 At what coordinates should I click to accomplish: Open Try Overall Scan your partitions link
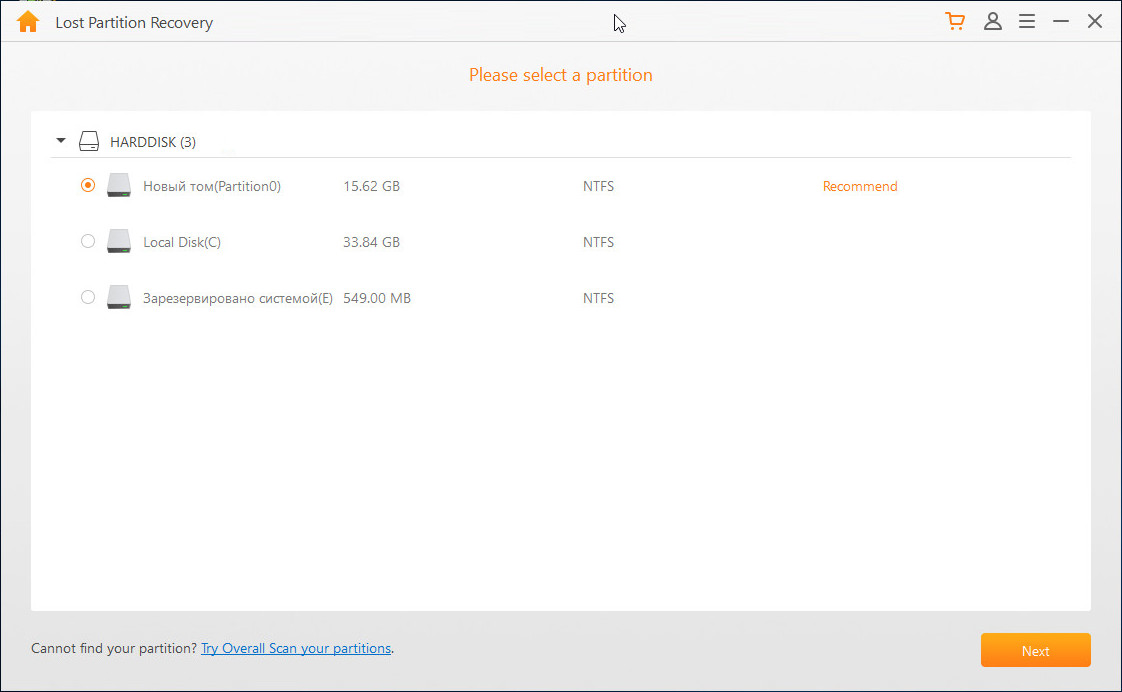point(296,648)
